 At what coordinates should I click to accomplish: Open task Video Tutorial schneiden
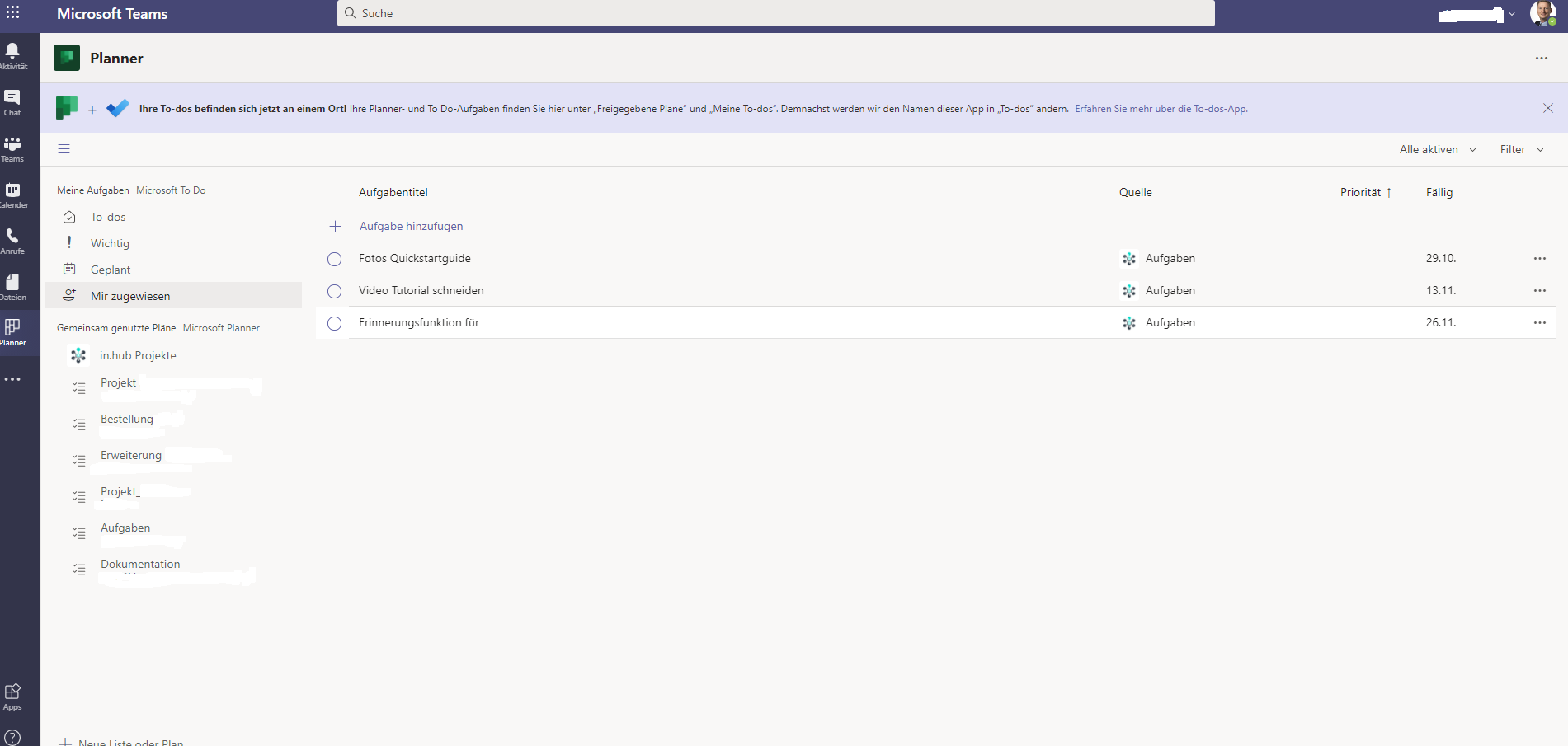tap(421, 290)
